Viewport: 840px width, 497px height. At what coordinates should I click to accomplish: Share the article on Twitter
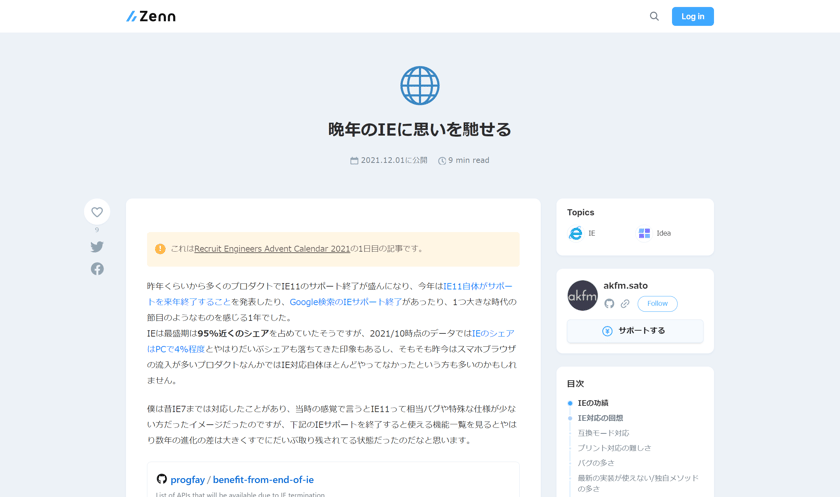97,247
